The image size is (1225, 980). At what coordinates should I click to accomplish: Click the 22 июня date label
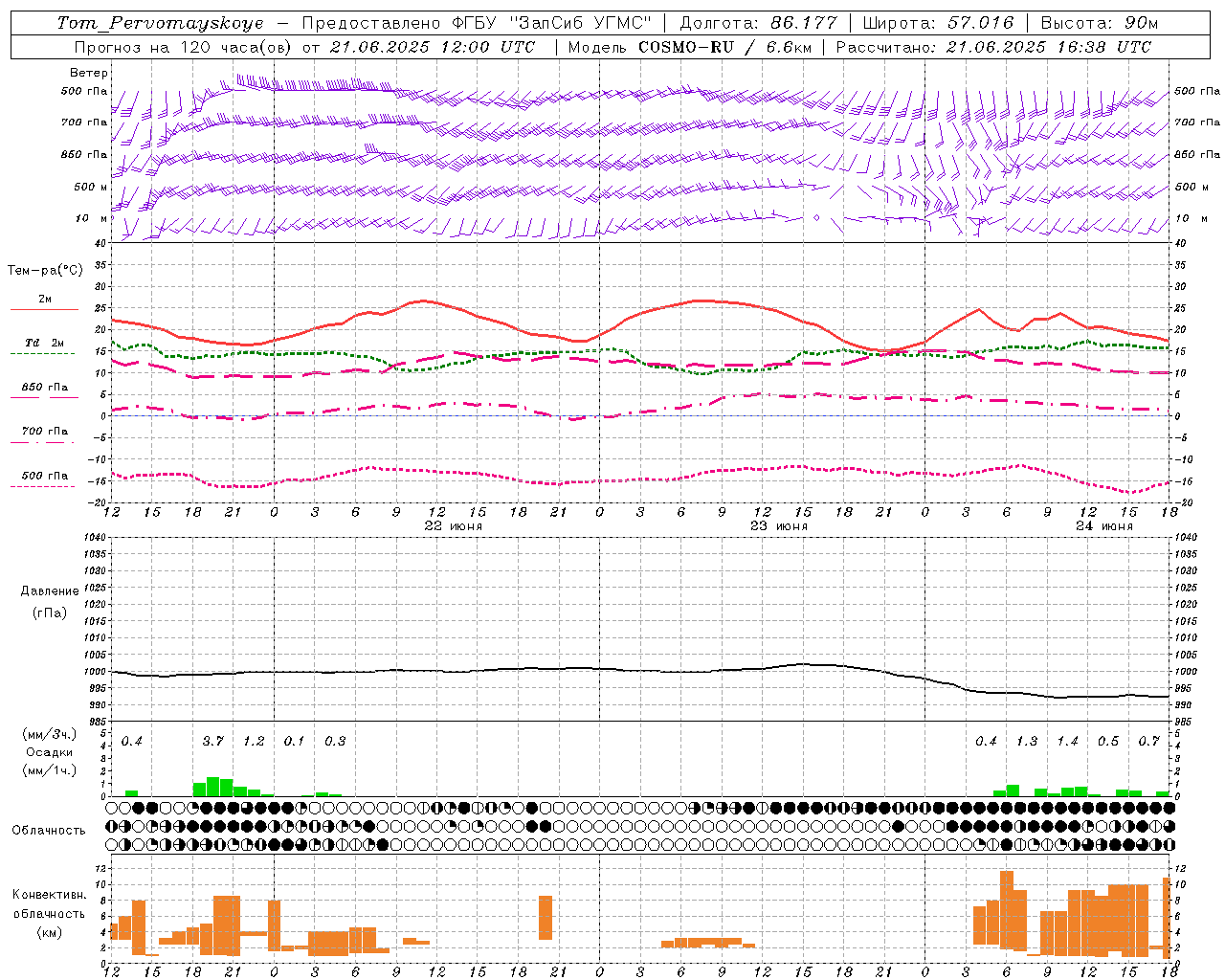[x=453, y=526]
